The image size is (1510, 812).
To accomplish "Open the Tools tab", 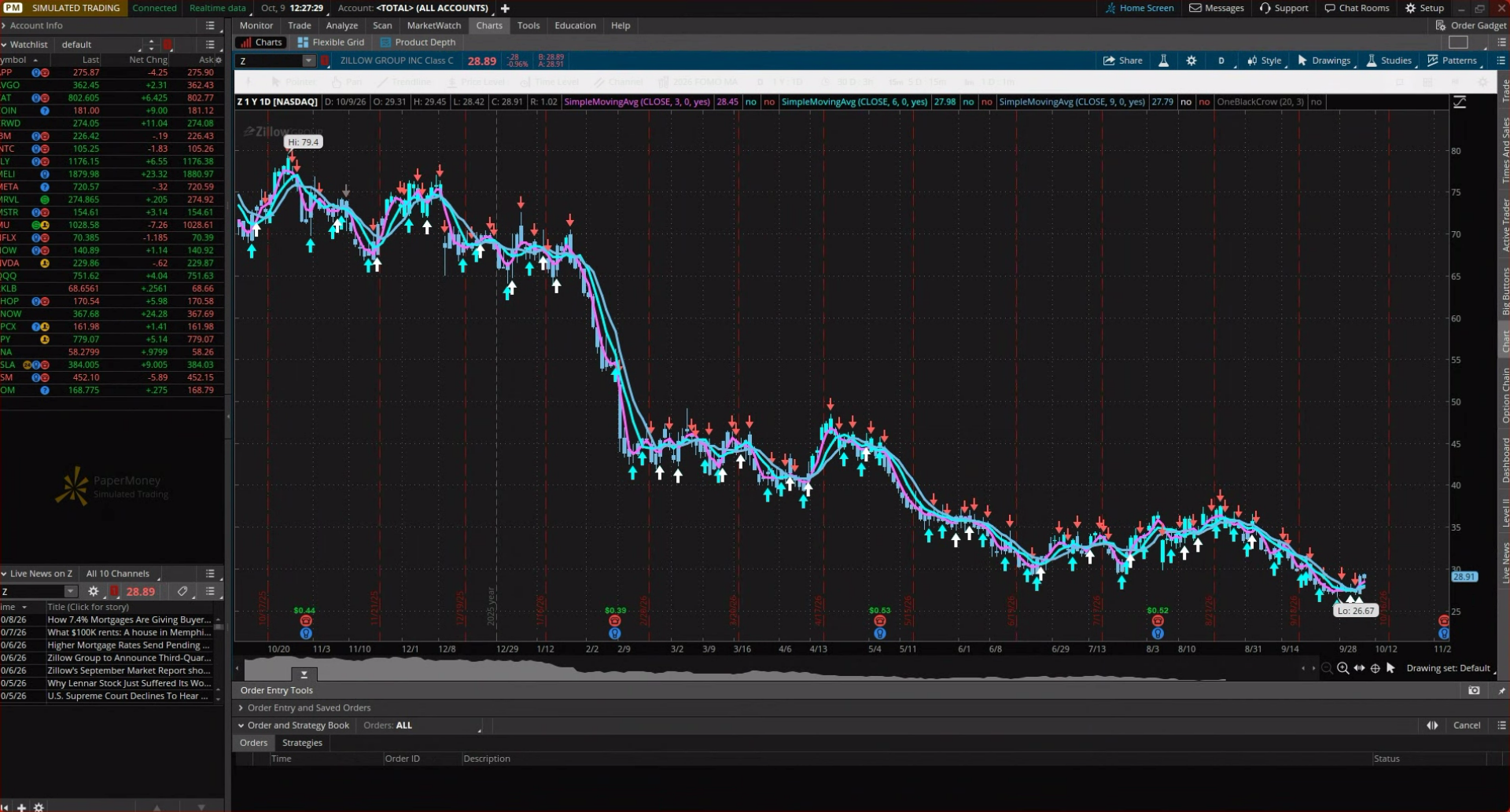I will tap(528, 25).
